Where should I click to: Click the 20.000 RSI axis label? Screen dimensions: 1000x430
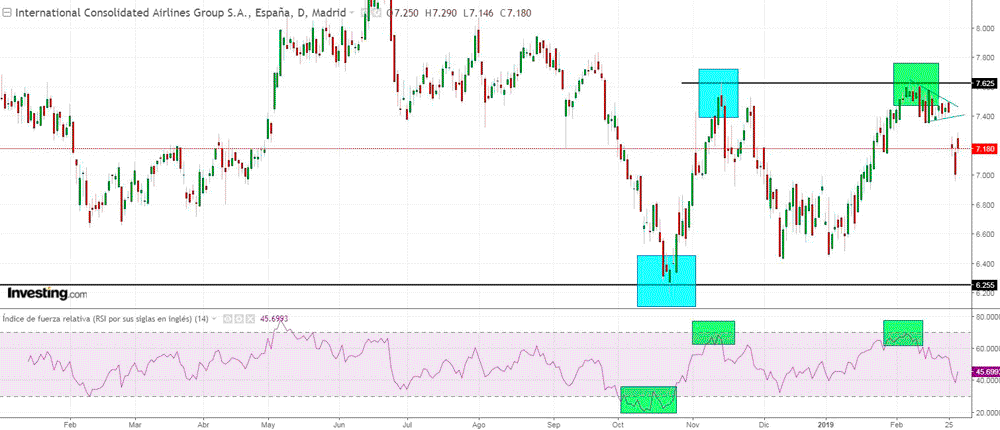[x=986, y=413]
